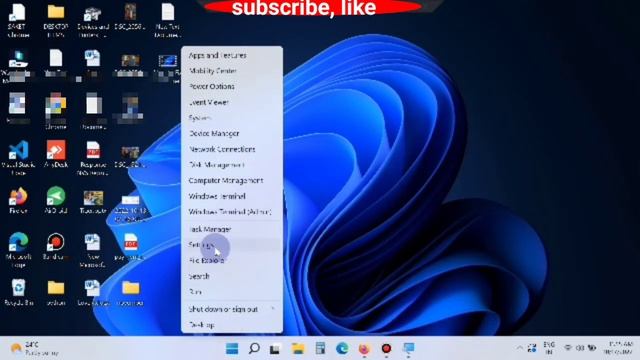Select the Word document beside Bandicam
Image resolution: width=640 pixels, height=360 pixels.
coord(93,250)
